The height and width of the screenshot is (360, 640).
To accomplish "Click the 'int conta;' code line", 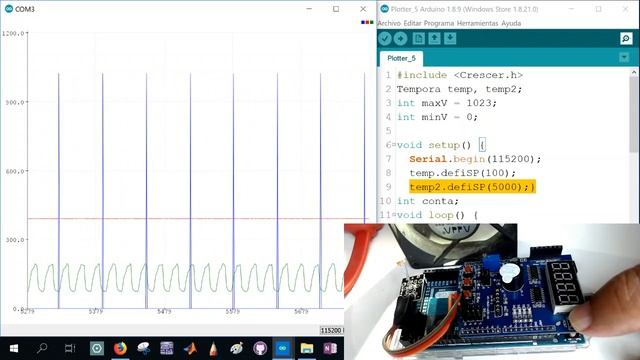I will click(428, 201).
